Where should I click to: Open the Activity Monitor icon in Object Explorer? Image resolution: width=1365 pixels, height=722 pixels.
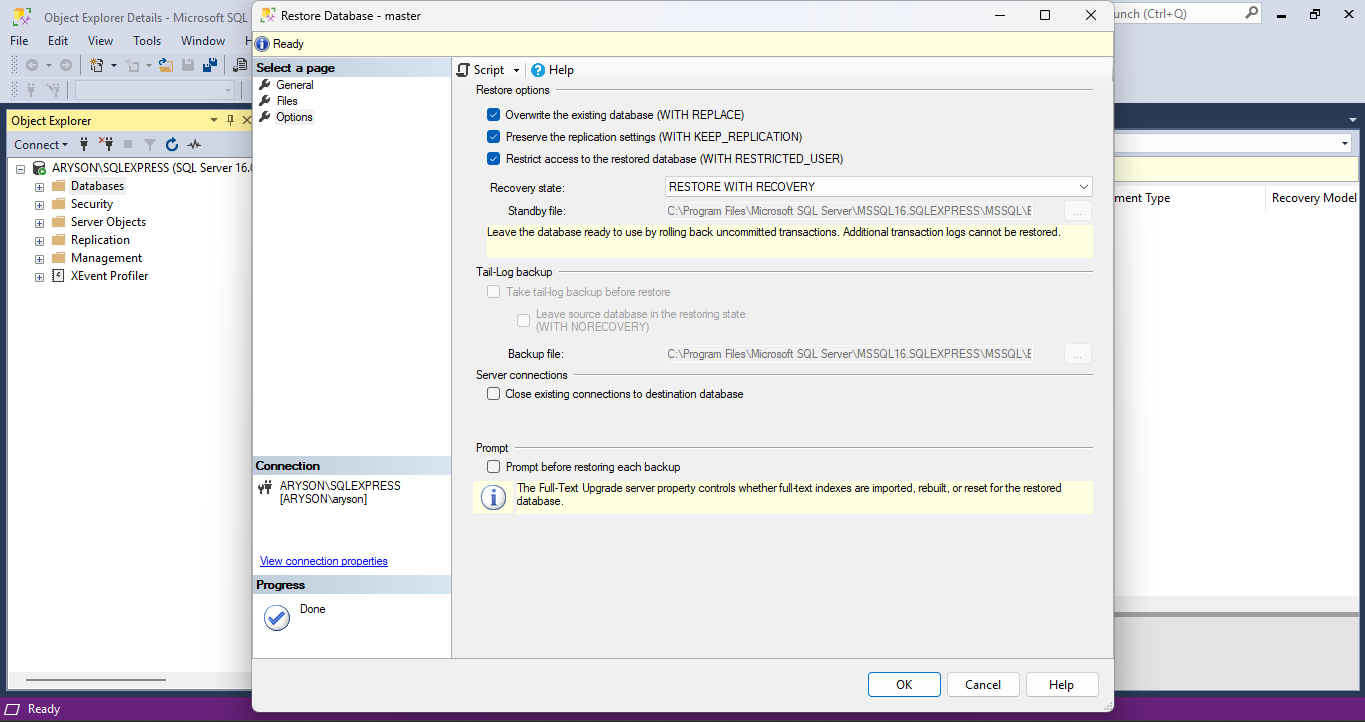(194, 145)
